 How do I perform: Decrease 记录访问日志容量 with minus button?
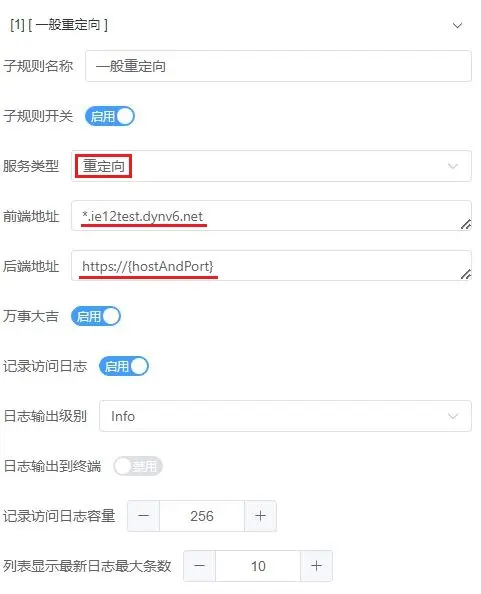(143, 516)
